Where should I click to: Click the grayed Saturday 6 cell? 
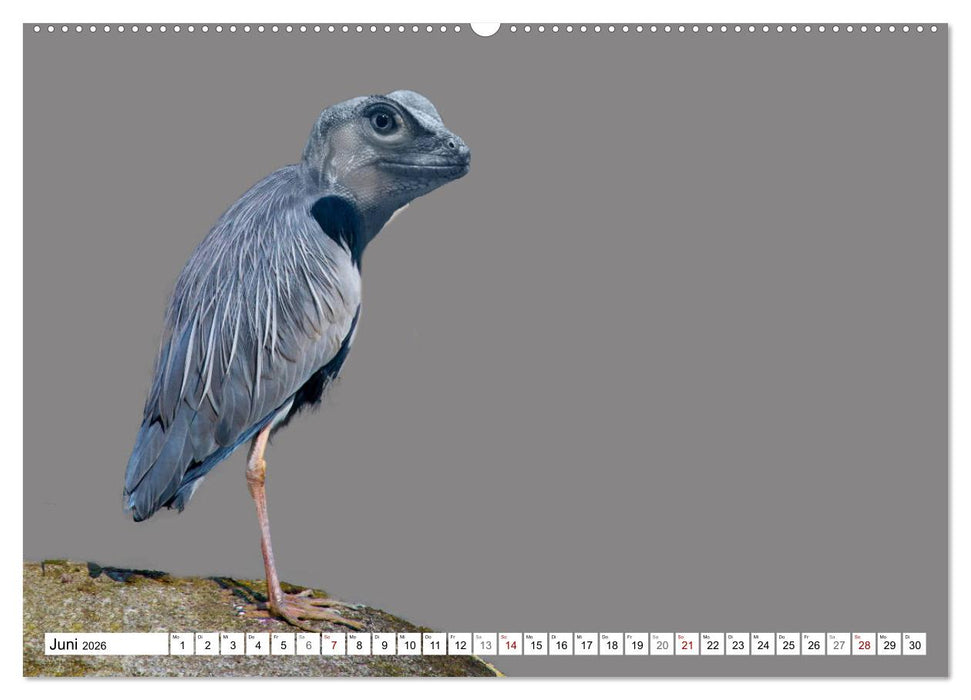pyautogui.click(x=308, y=645)
